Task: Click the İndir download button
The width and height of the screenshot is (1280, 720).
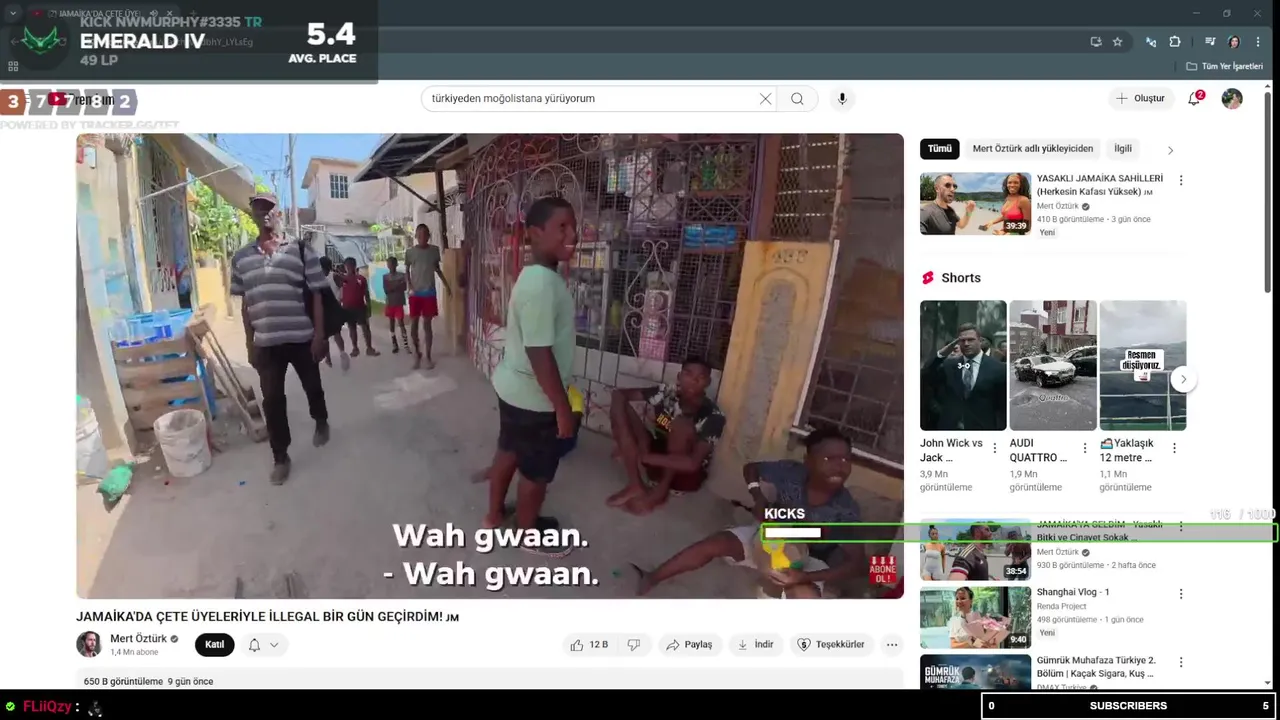Action: pyautogui.click(x=756, y=645)
